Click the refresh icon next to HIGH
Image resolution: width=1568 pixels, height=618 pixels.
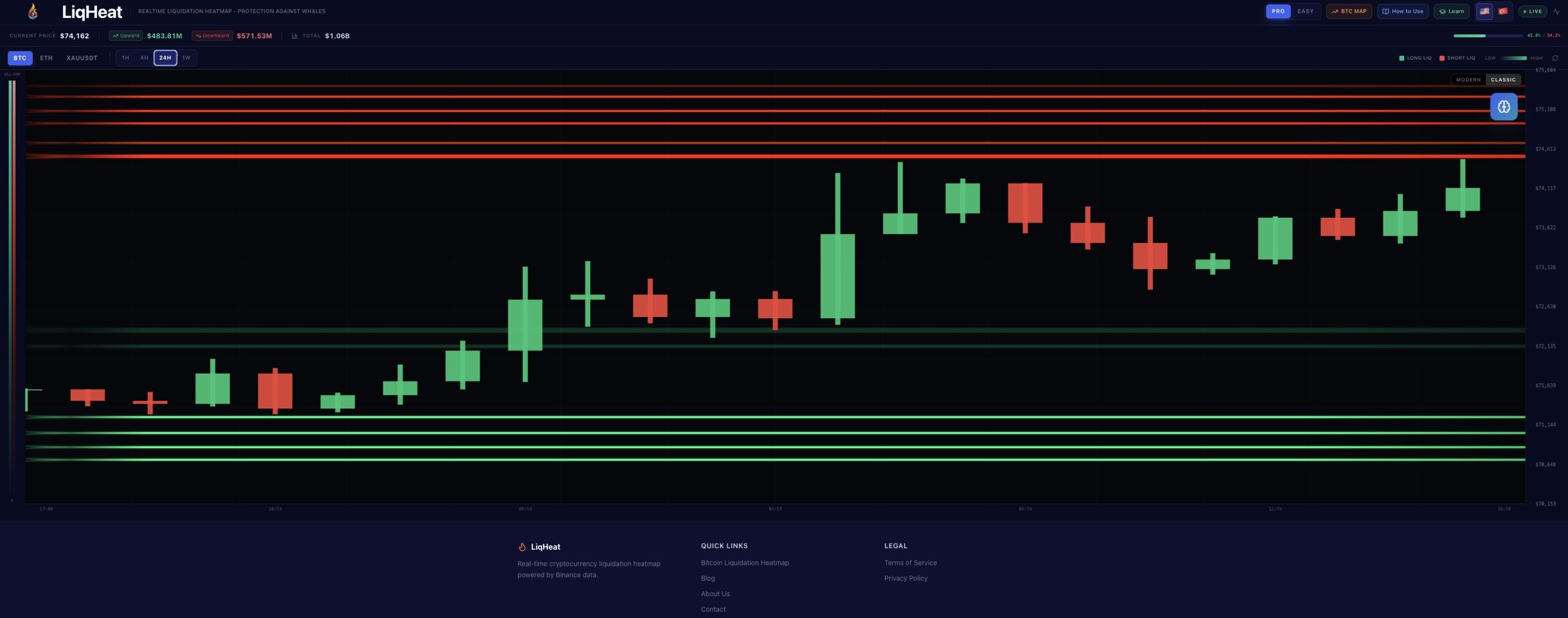(1555, 58)
